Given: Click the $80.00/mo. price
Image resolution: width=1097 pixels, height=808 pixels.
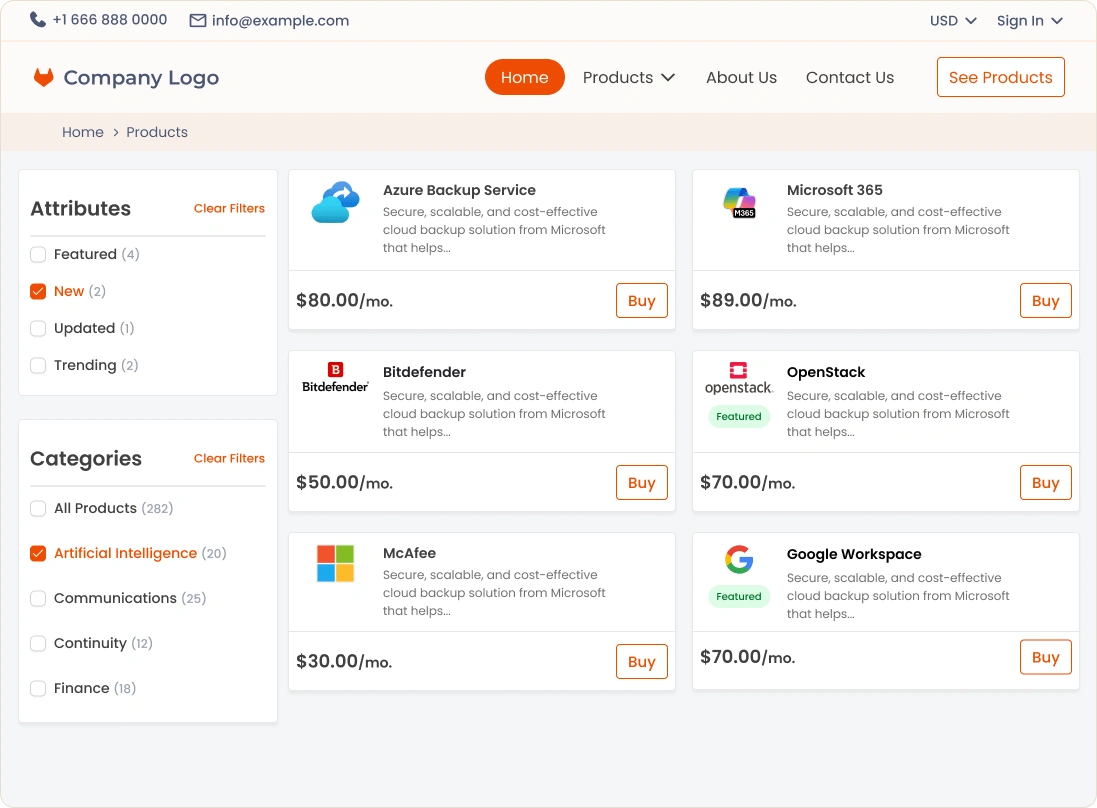Looking at the screenshot, I should pos(344,300).
